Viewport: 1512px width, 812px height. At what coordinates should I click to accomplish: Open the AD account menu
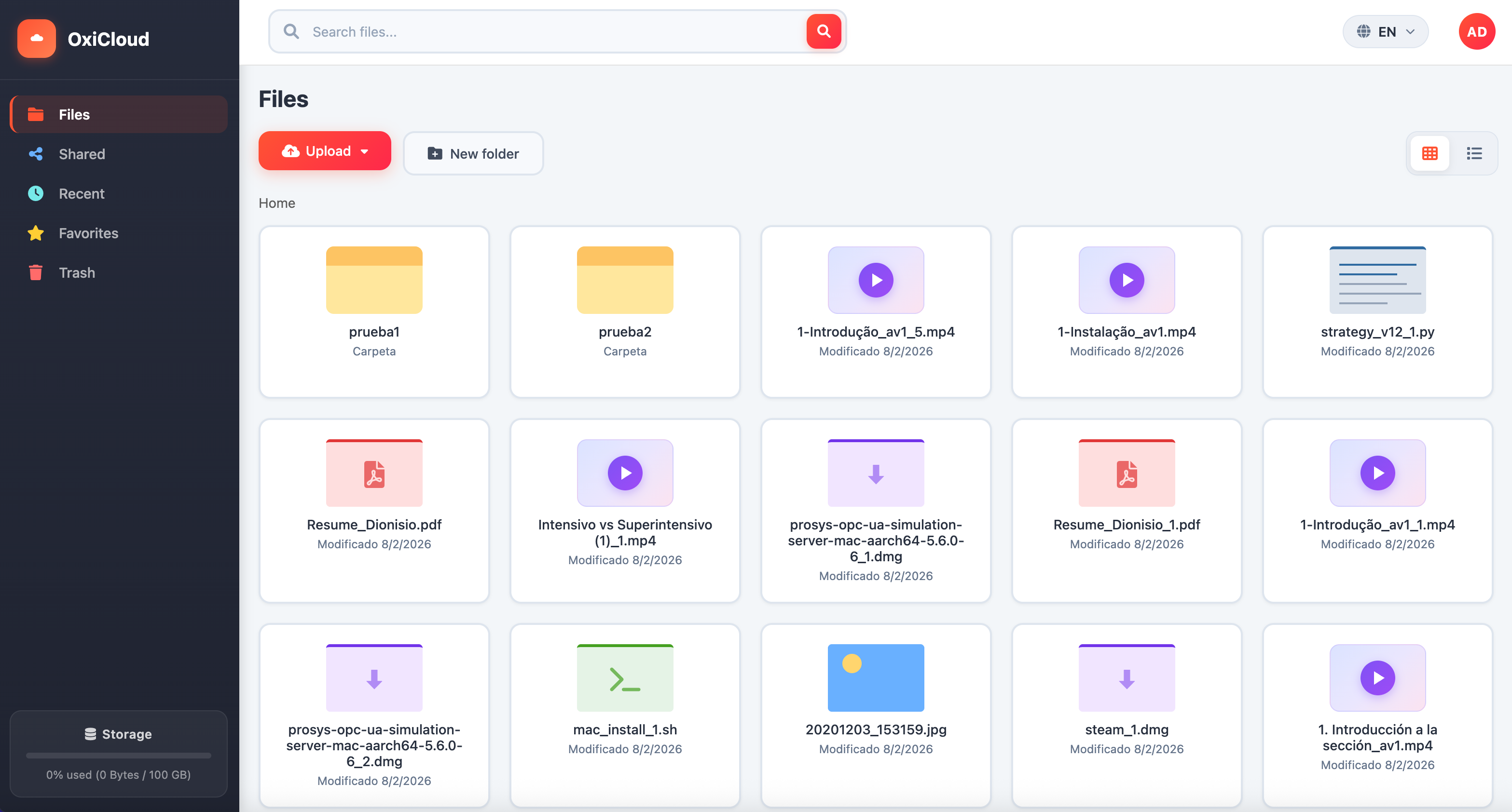tap(1477, 31)
